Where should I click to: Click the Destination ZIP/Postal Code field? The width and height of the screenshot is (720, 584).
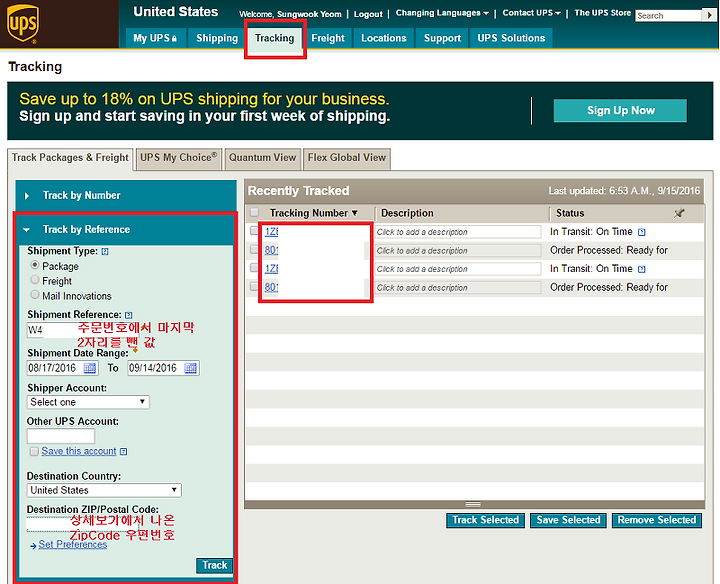(x=83, y=524)
